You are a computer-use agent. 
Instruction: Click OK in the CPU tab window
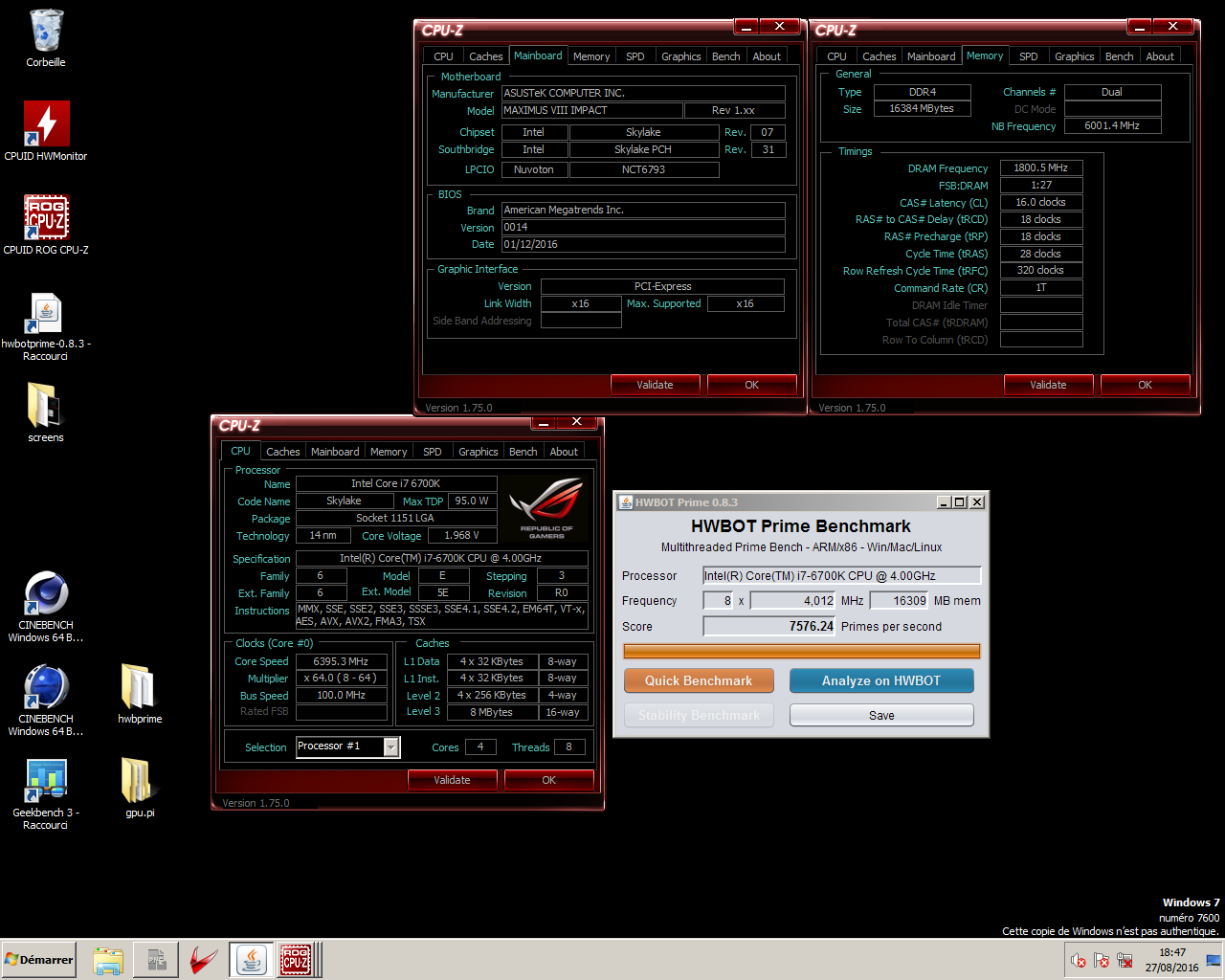pos(548,780)
